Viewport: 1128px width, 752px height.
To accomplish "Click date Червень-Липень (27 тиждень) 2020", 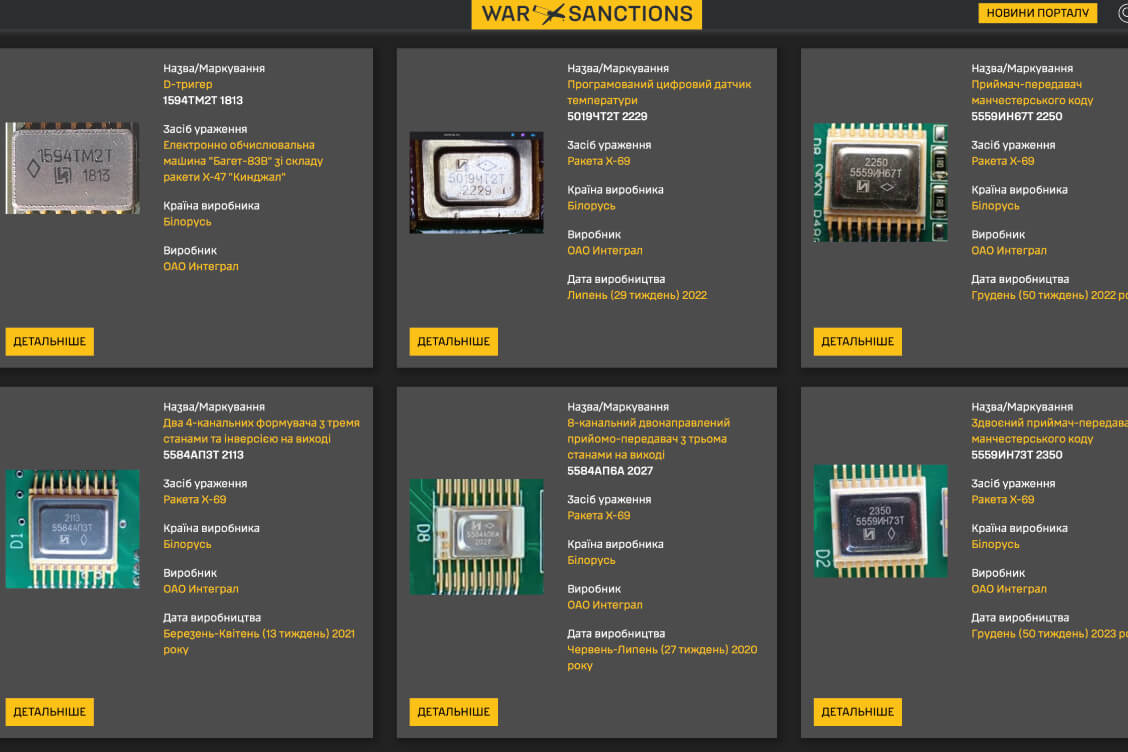I will 662,656.
